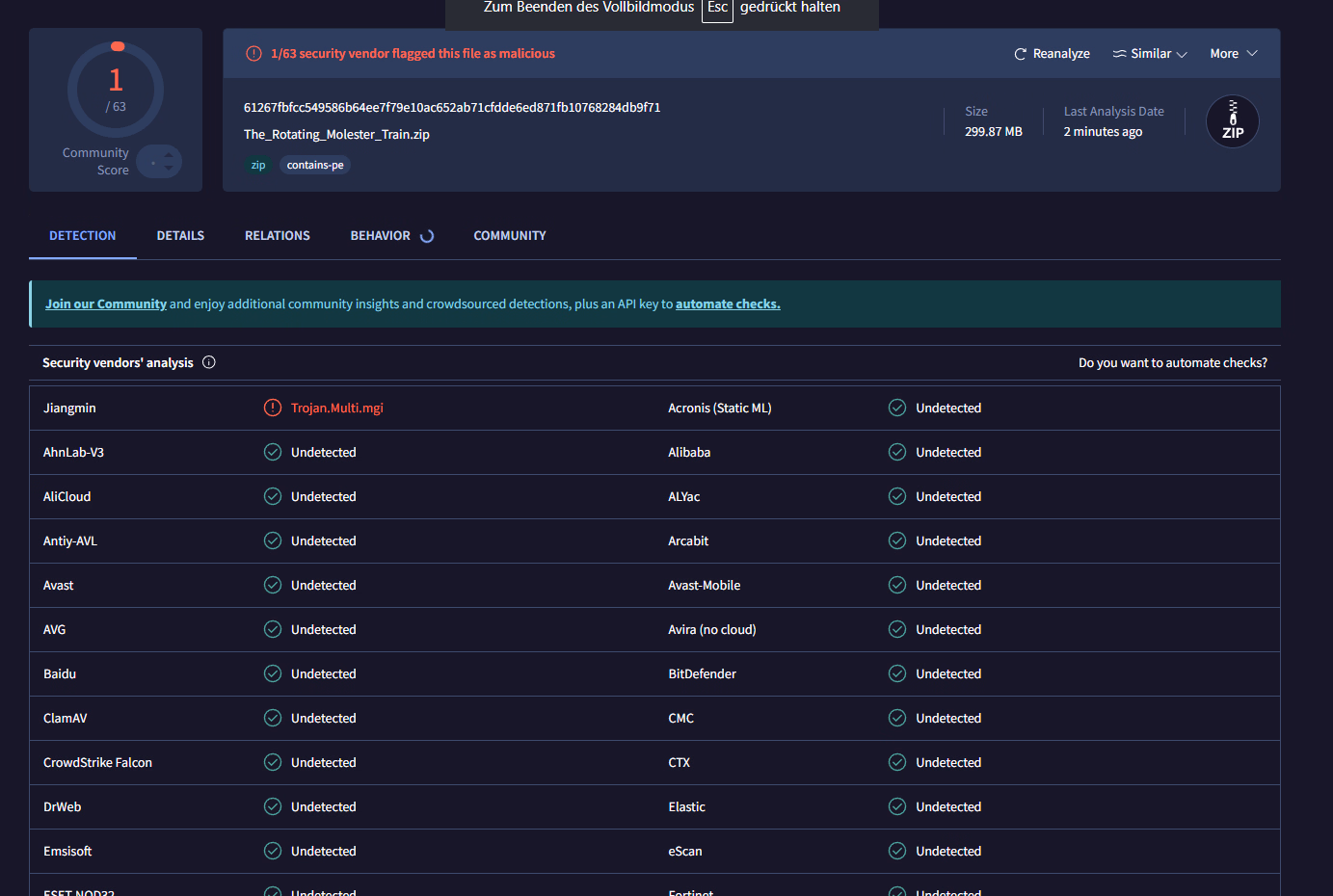Click the Trojan.Multi.mgi detection result
This screenshot has width=1333, height=896.
point(337,408)
